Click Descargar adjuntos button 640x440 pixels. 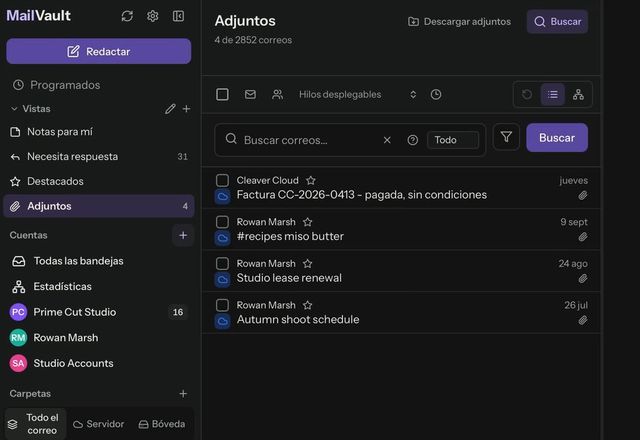point(460,22)
